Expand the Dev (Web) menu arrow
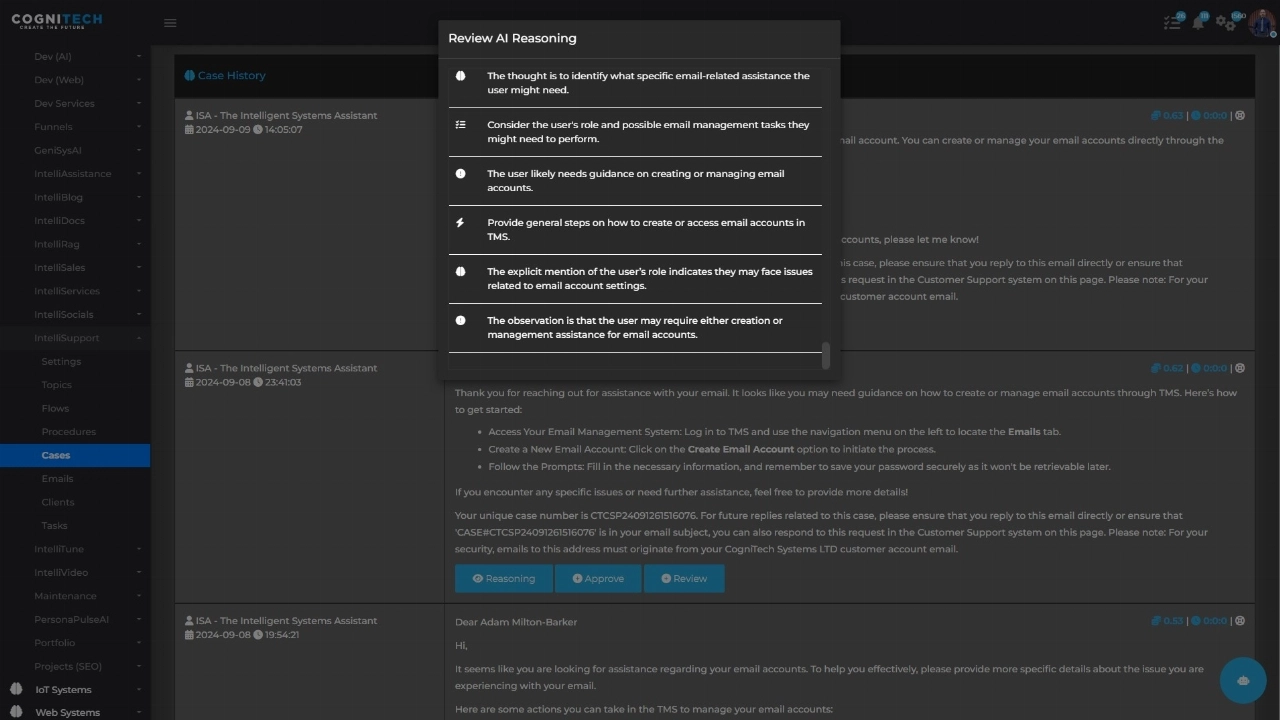The height and width of the screenshot is (720, 1280). point(139,80)
